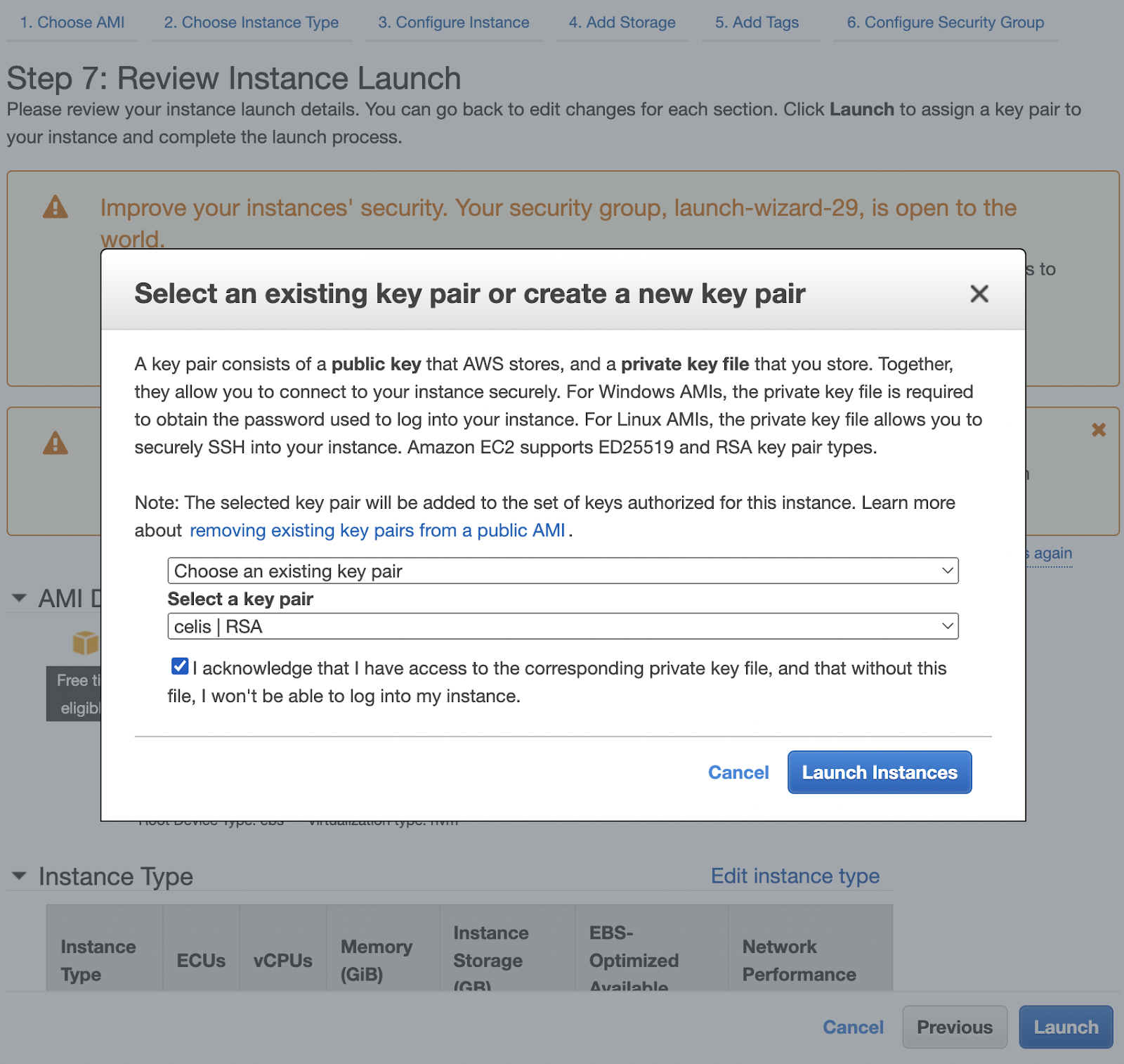Viewport: 1124px width, 1064px height.
Task: Dismiss the second warning with orange X
Action: pyautogui.click(x=1099, y=429)
